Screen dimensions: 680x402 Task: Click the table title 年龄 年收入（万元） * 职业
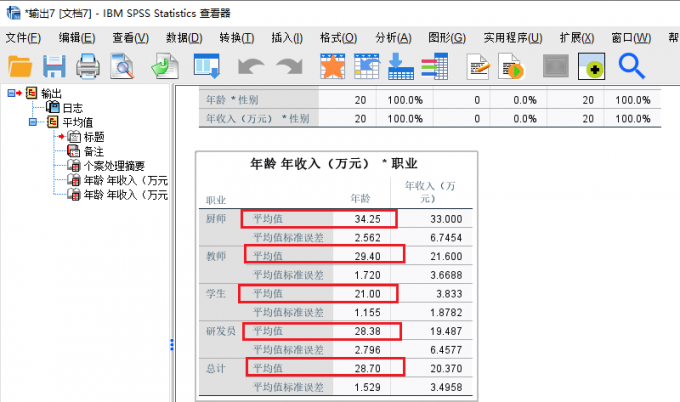coord(333,163)
